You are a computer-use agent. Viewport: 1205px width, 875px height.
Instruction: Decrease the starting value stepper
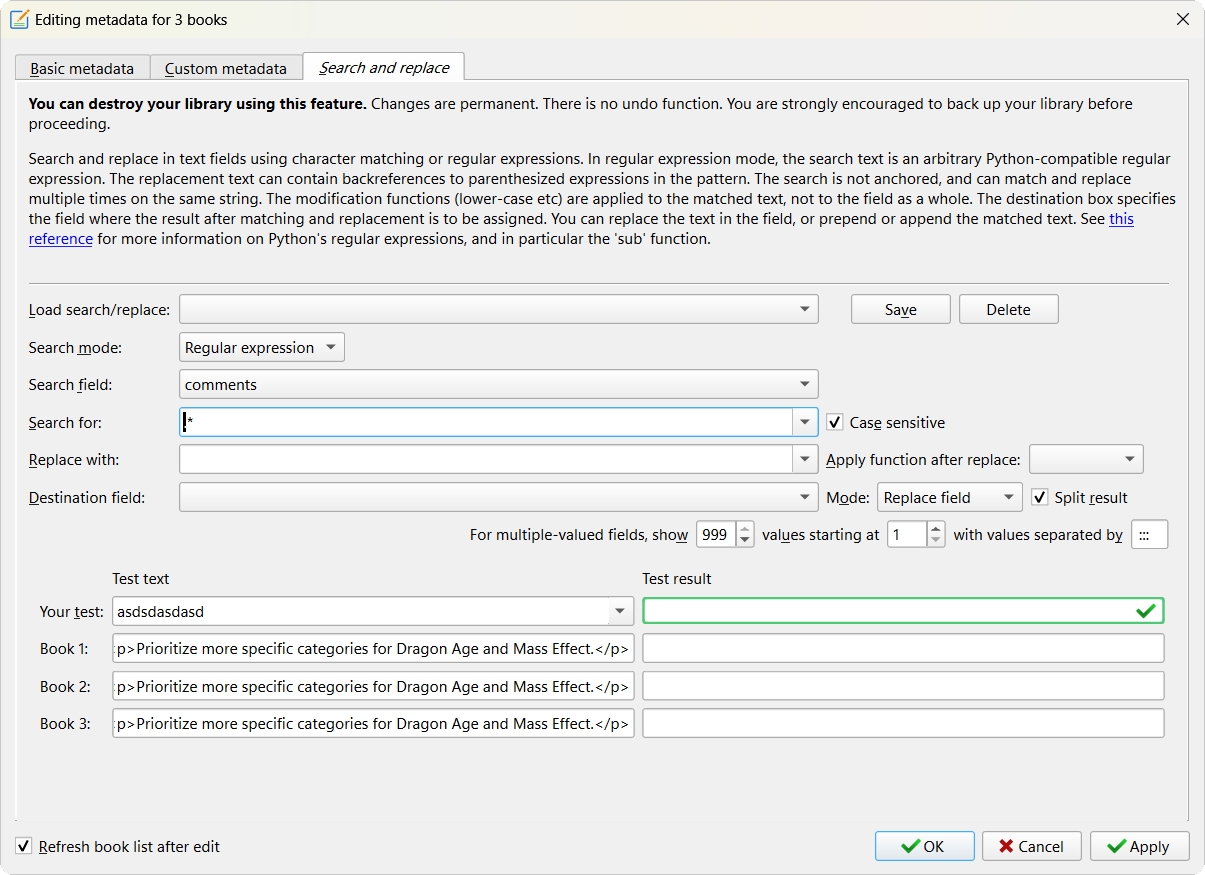tap(936, 541)
